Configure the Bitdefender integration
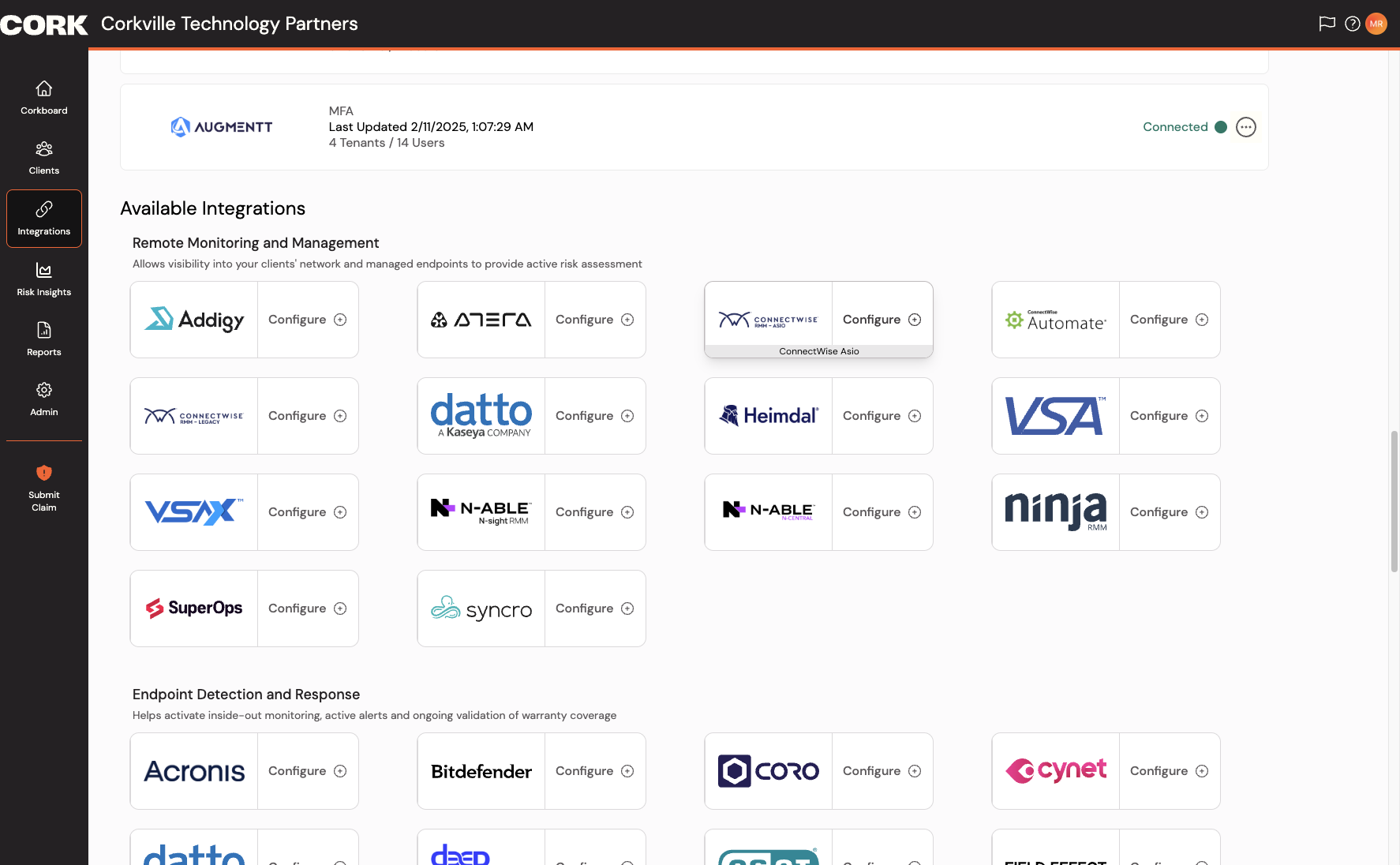Image resolution: width=1400 pixels, height=865 pixels. [595, 771]
